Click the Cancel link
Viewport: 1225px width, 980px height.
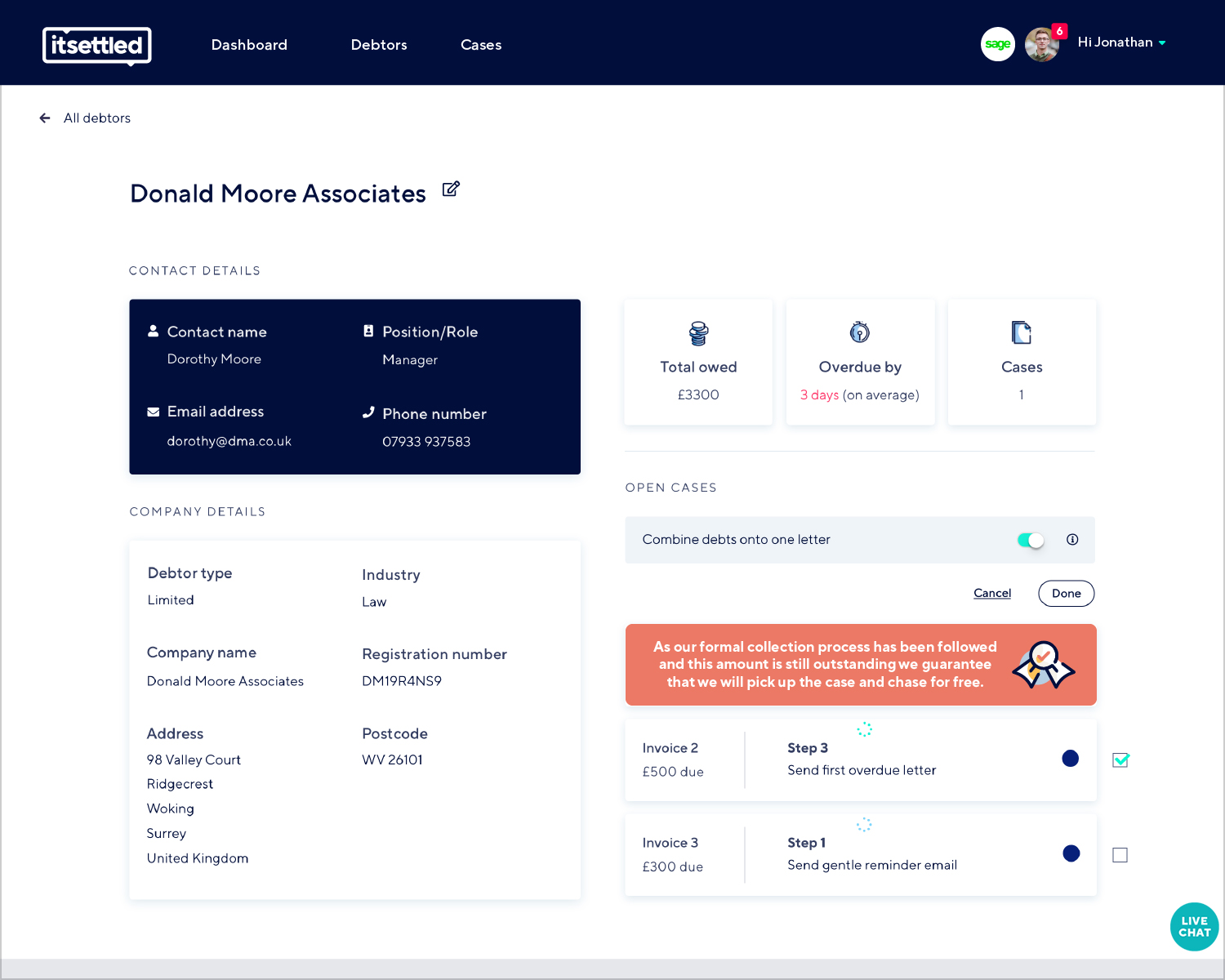pos(991,593)
